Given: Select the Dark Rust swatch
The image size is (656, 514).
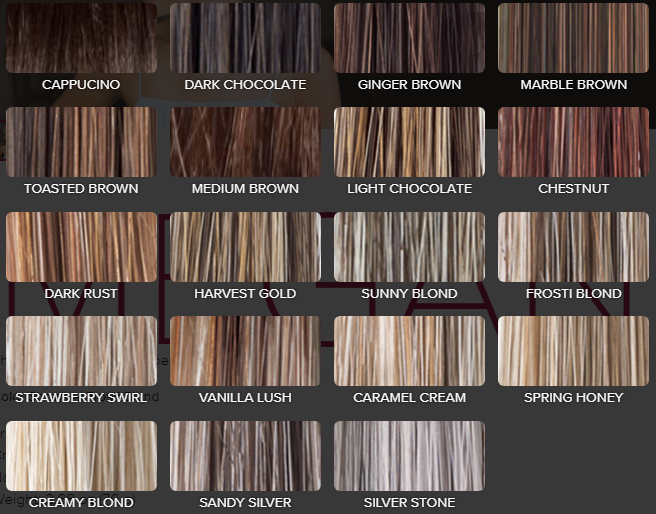Looking at the screenshot, I should click(81, 247).
